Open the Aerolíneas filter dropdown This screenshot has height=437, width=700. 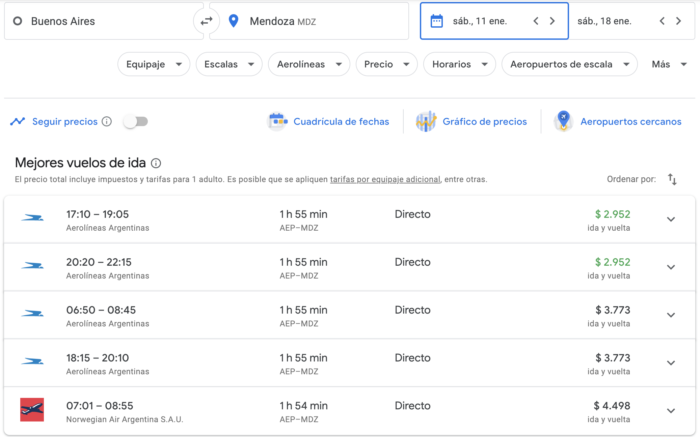tap(308, 64)
